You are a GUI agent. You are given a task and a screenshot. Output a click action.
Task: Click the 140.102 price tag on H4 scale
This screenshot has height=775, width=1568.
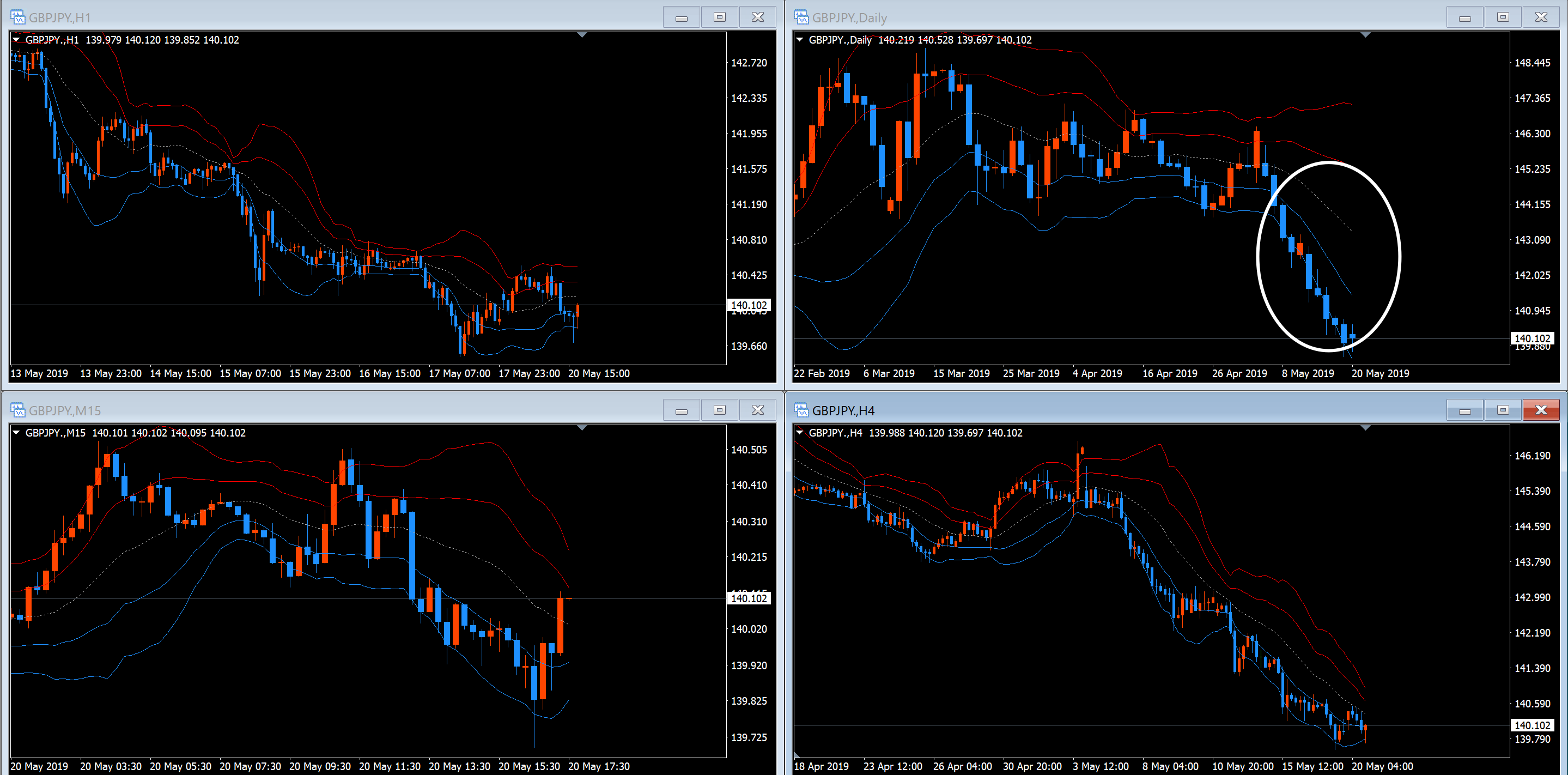[1532, 725]
